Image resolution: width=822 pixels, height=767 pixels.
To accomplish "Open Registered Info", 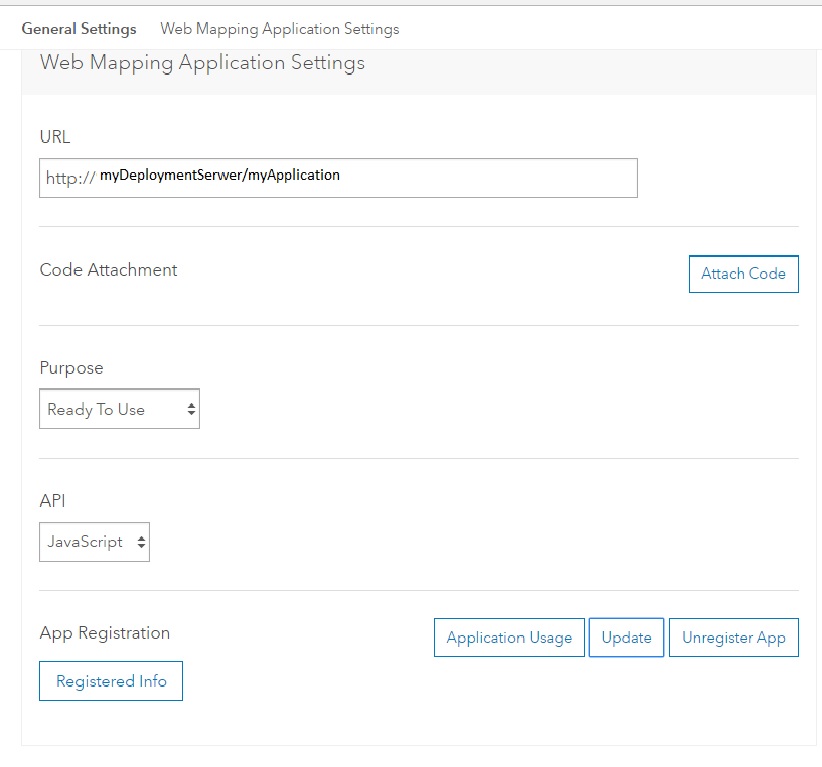I will [111, 681].
